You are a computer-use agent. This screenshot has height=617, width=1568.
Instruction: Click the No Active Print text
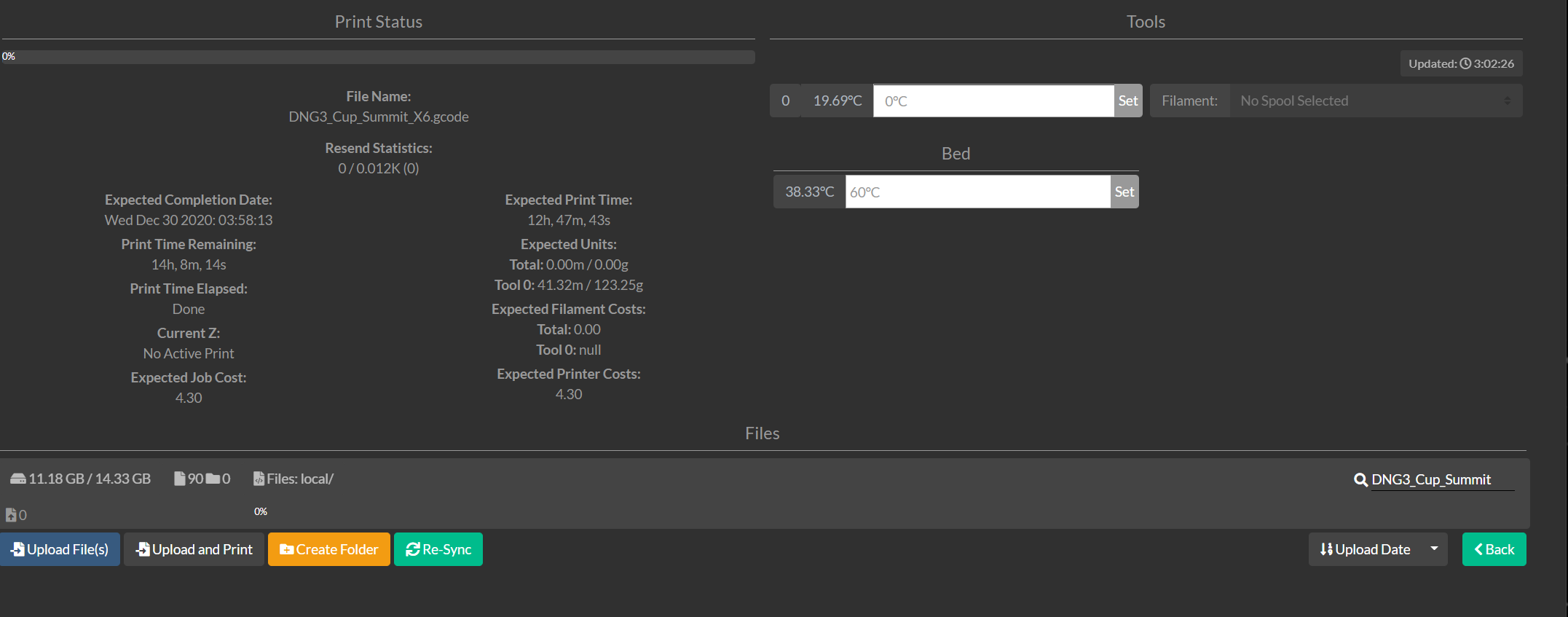pos(189,353)
